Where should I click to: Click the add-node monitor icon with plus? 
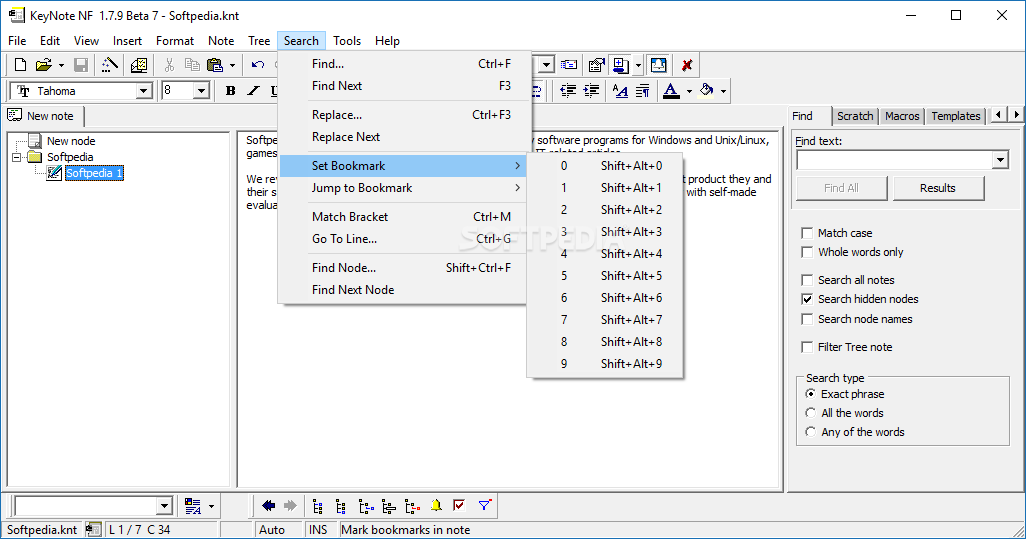620,65
